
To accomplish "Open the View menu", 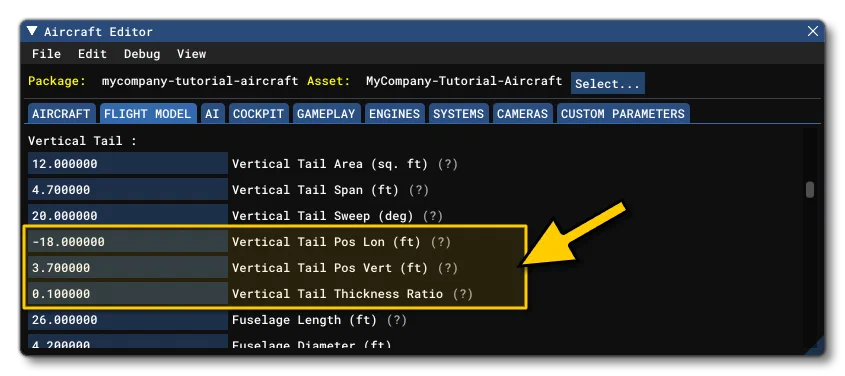I will 191,54.
